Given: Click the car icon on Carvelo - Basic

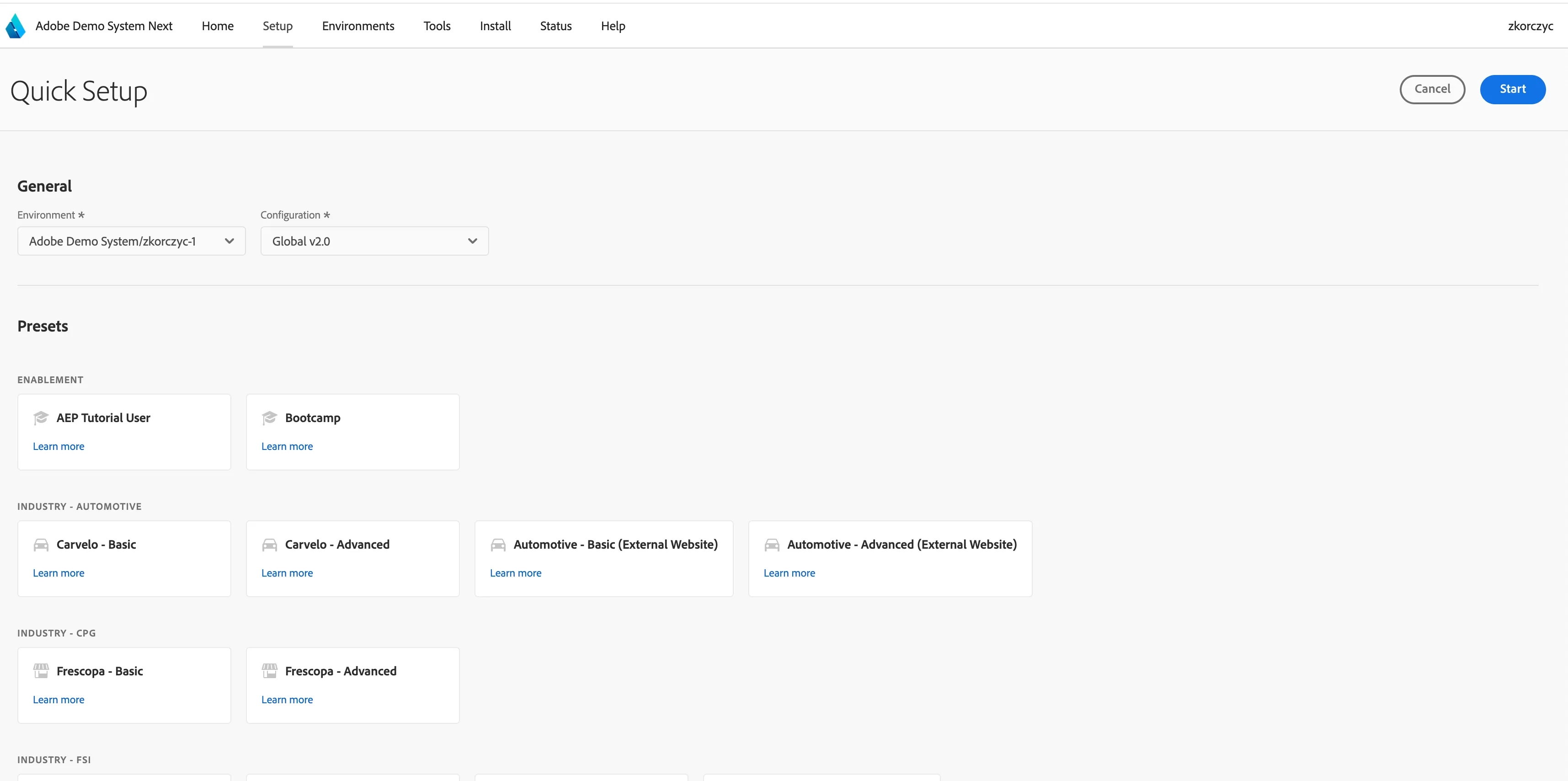Looking at the screenshot, I should pyautogui.click(x=41, y=545).
